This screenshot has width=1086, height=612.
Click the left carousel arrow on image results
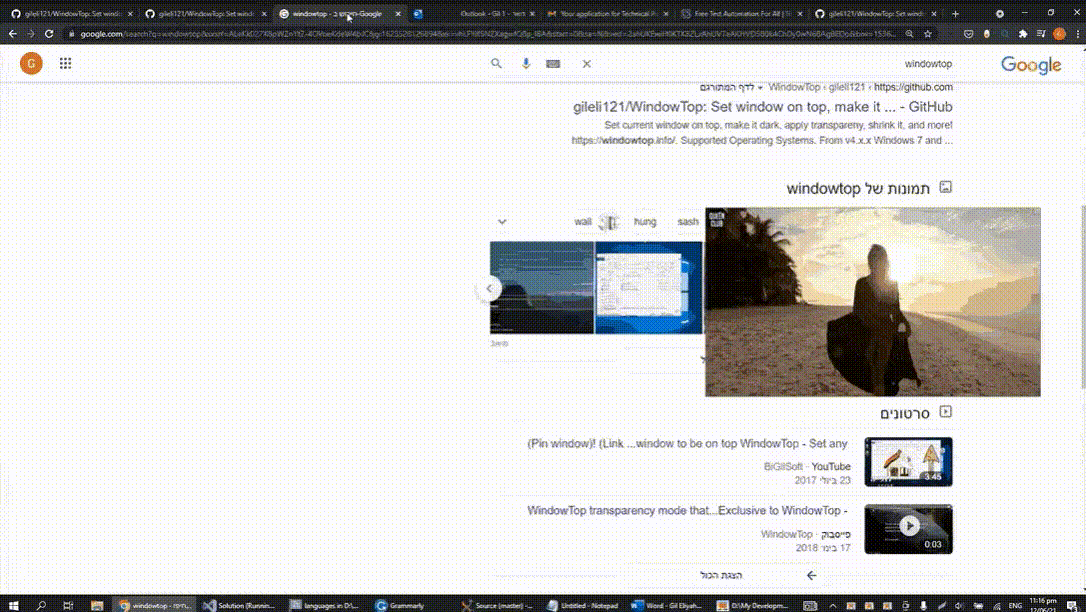point(489,288)
